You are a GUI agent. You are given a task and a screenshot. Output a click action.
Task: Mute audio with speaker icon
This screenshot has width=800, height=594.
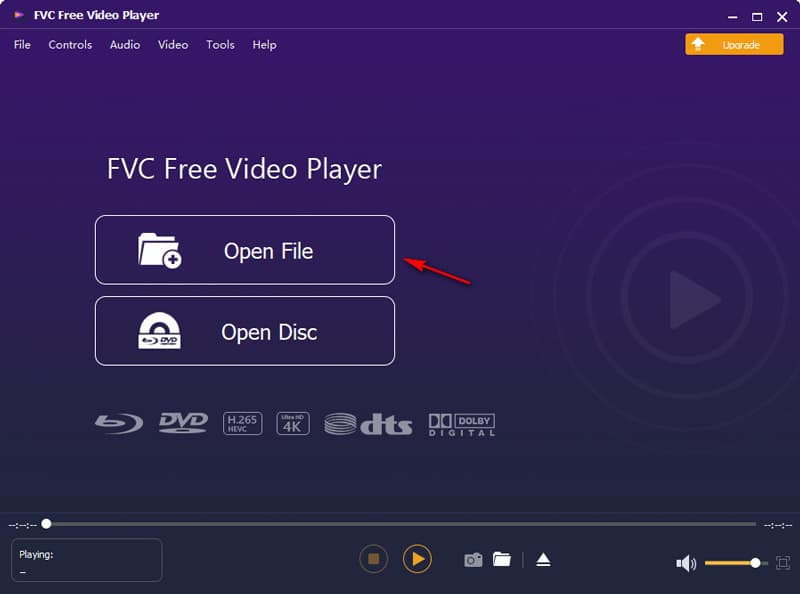(x=686, y=563)
